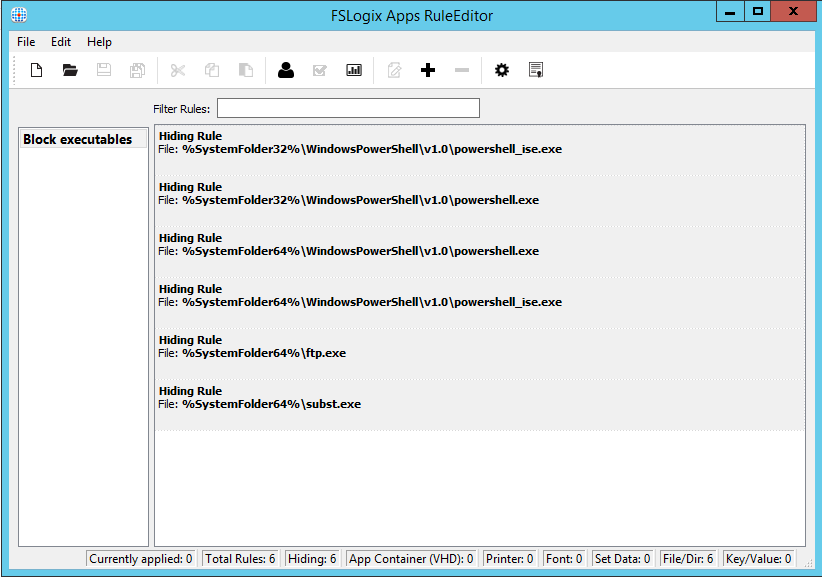
Task: Click 'Currently applied: 0' in status bar
Action: point(140,559)
